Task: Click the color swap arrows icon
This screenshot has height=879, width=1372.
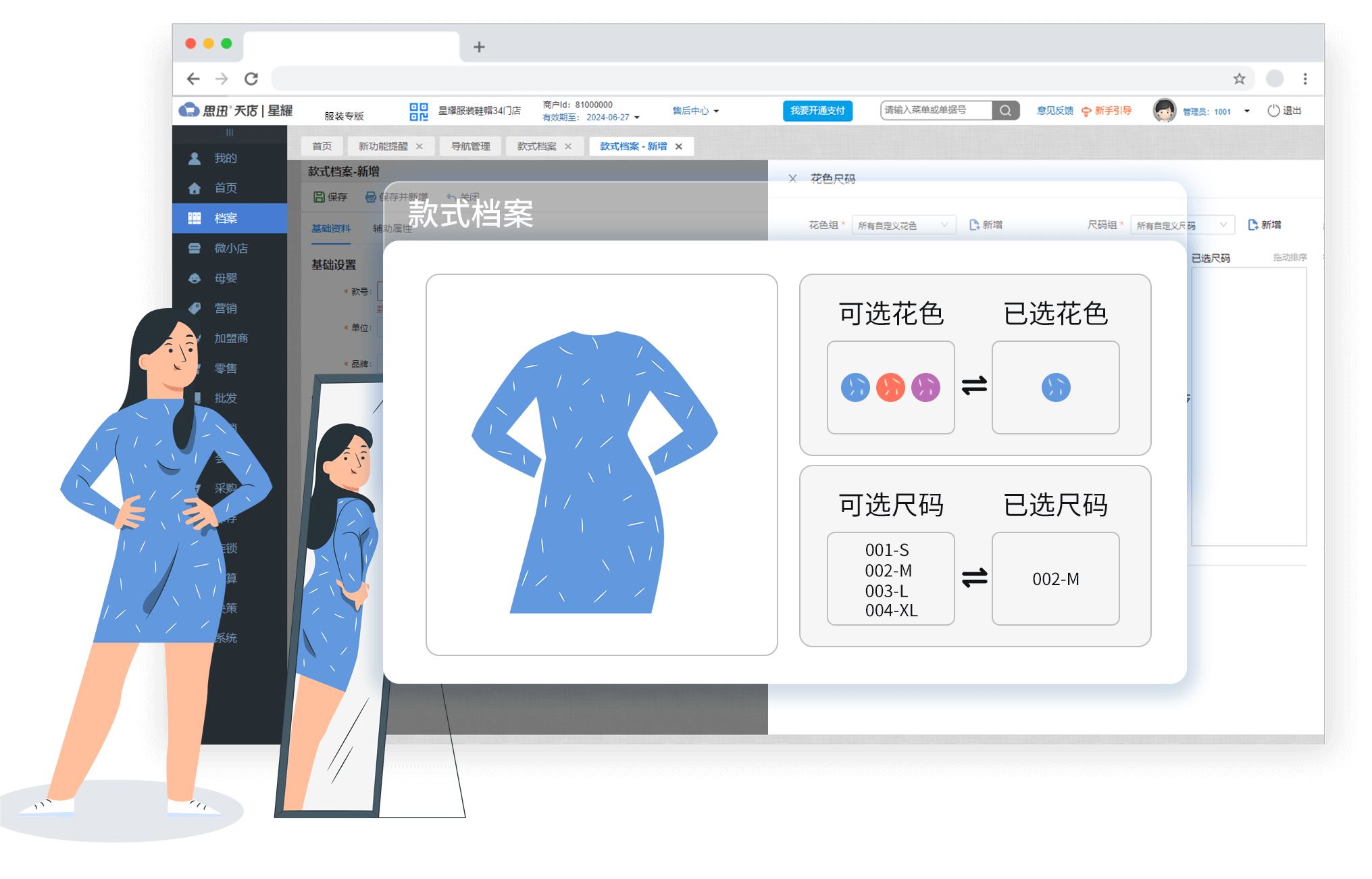Action: [974, 386]
